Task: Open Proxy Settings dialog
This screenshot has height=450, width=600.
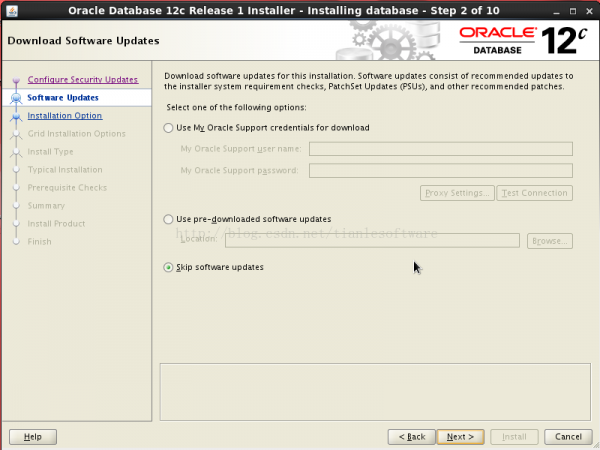Action: tap(457, 193)
